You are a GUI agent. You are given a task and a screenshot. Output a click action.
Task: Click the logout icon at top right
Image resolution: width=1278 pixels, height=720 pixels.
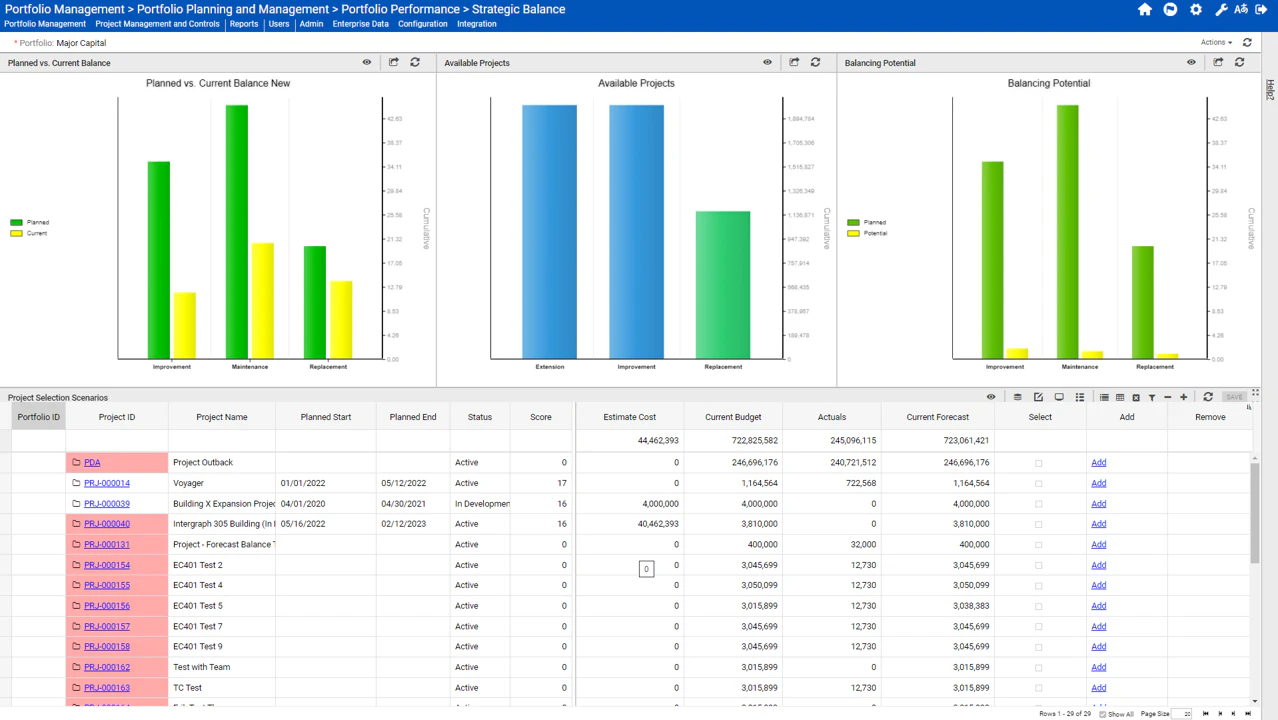[1263, 9]
